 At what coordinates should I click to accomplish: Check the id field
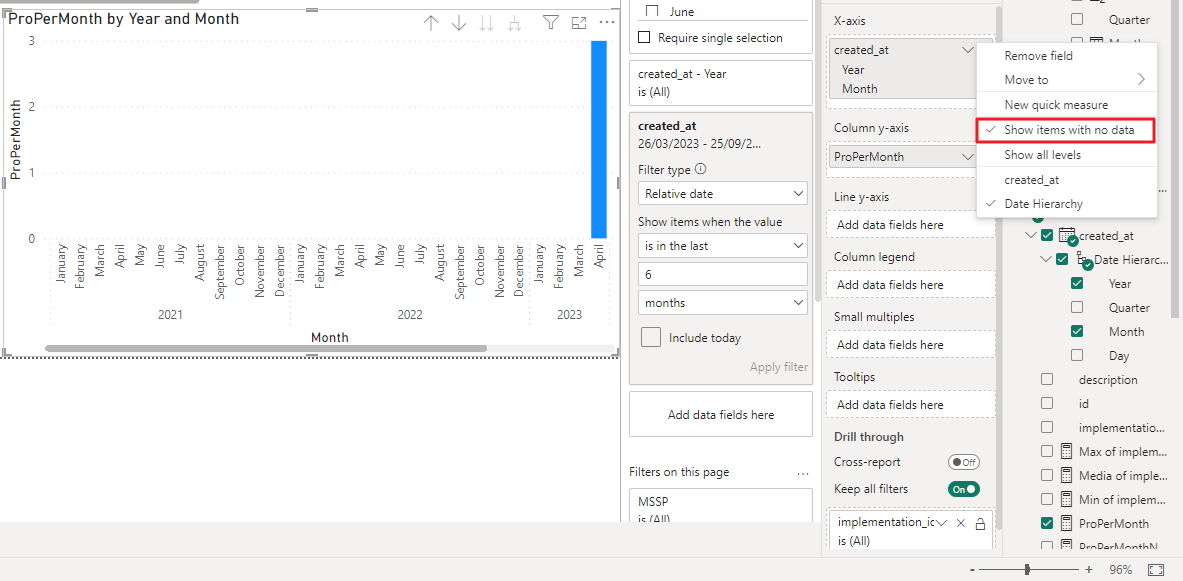(x=1046, y=404)
